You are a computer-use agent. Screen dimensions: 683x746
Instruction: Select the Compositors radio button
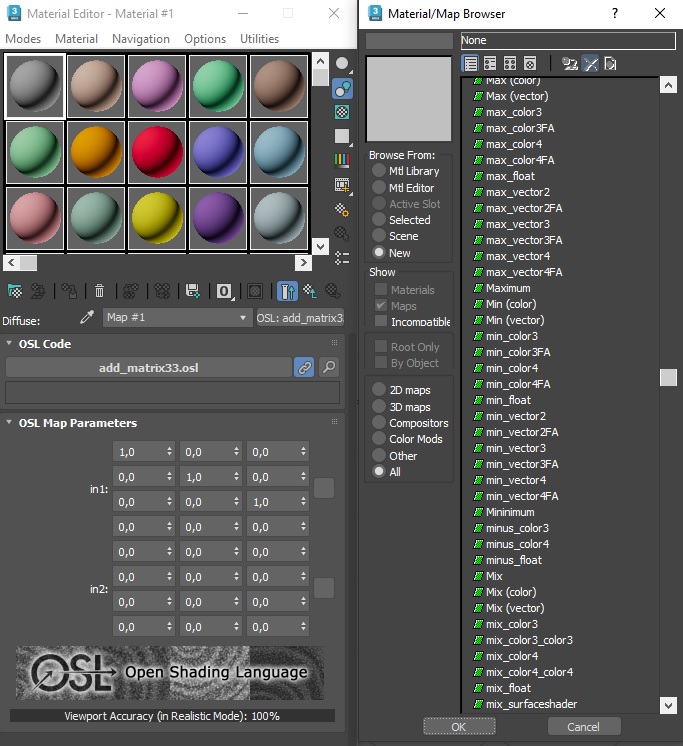click(379, 422)
